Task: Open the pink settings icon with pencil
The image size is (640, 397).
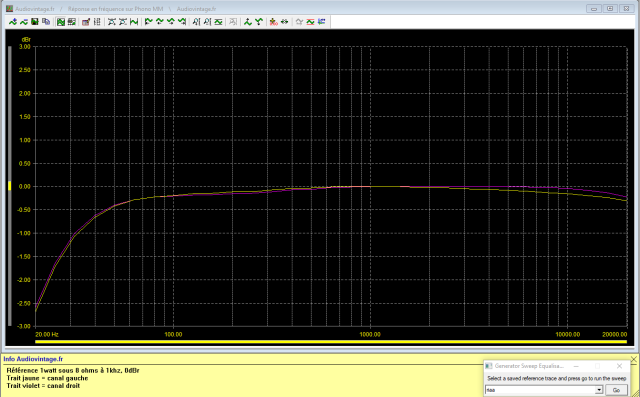Action: coord(86,22)
